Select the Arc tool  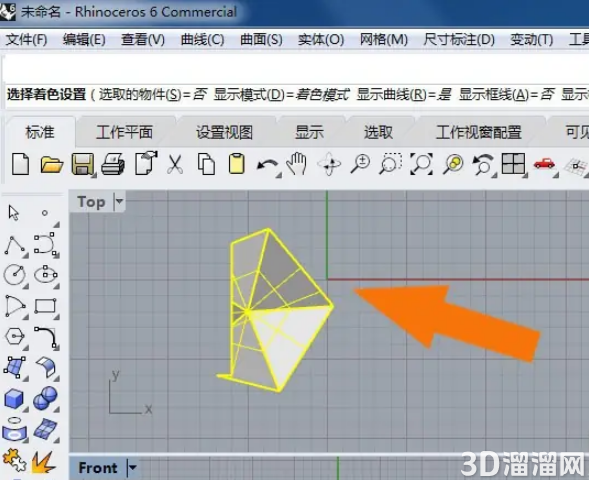coord(15,306)
